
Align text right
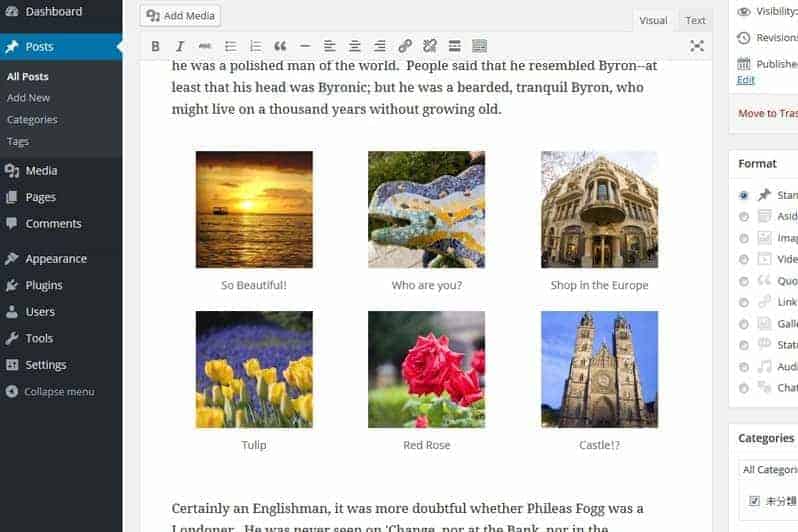point(380,46)
